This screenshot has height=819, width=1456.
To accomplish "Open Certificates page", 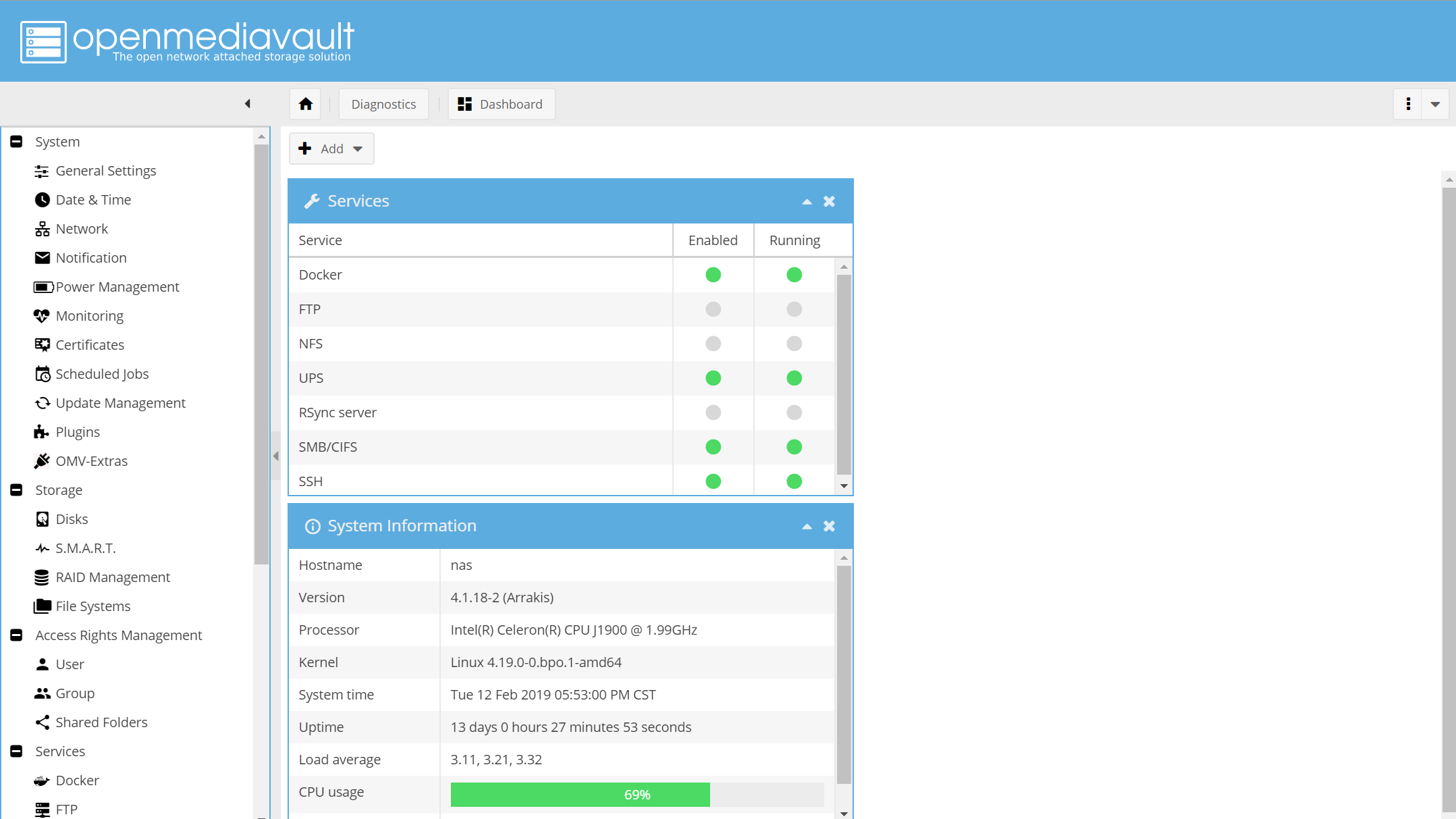I will click(90, 345).
